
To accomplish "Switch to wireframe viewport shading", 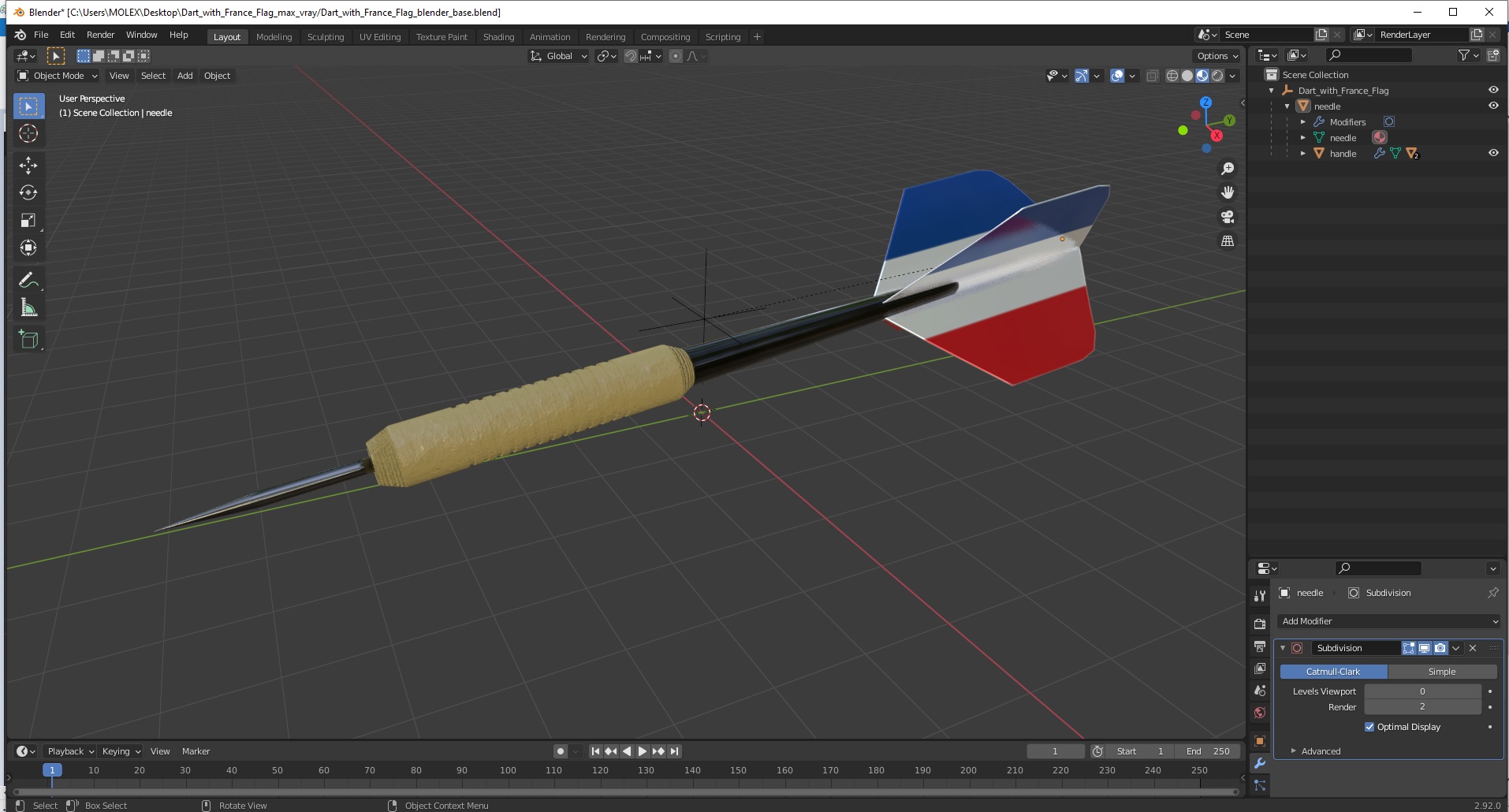I will pos(1172,76).
